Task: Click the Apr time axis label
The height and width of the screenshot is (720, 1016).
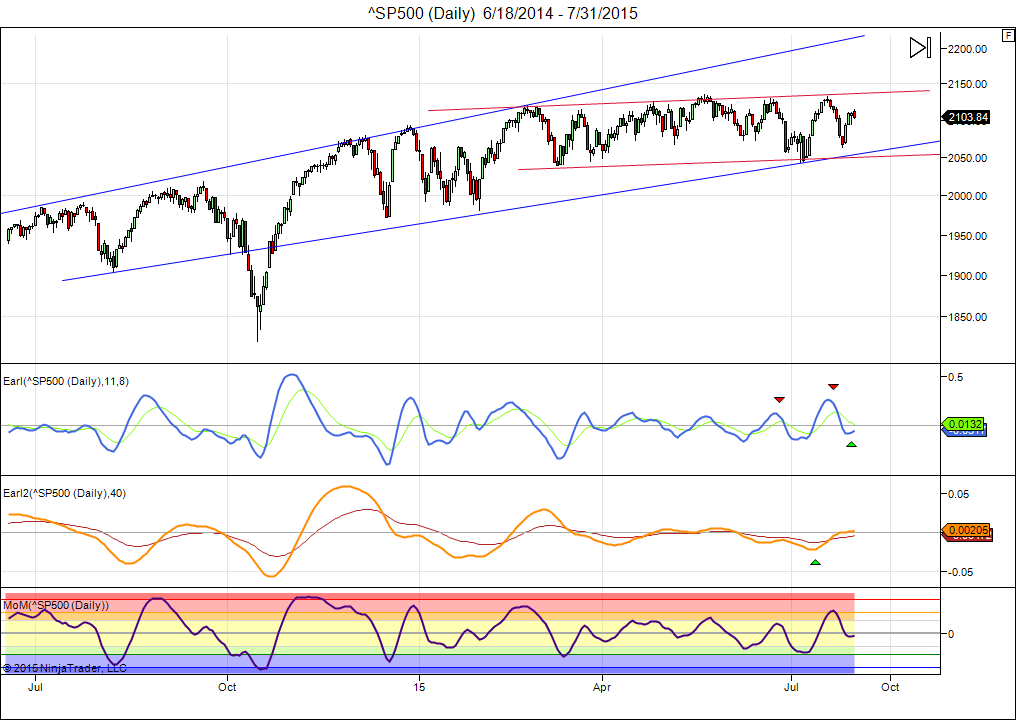Action: pyautogui.click(x=602, y=687)
